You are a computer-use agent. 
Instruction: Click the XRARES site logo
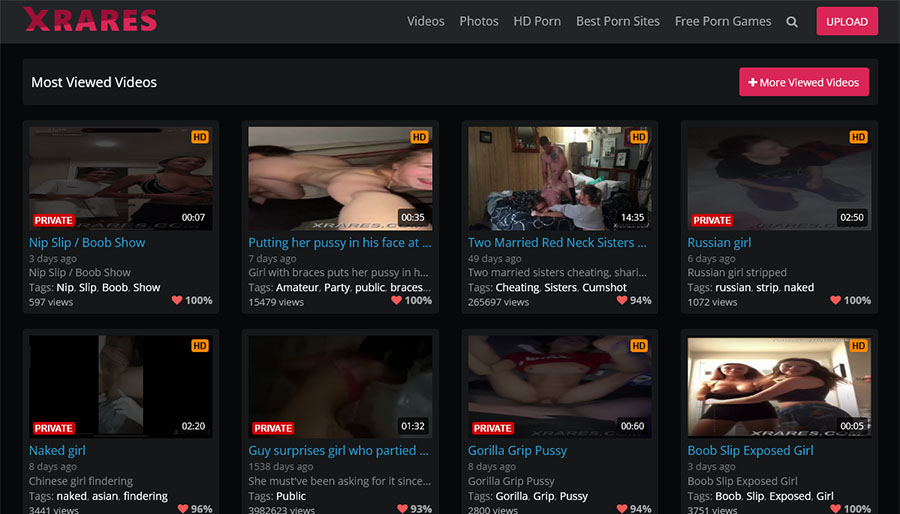90,20
